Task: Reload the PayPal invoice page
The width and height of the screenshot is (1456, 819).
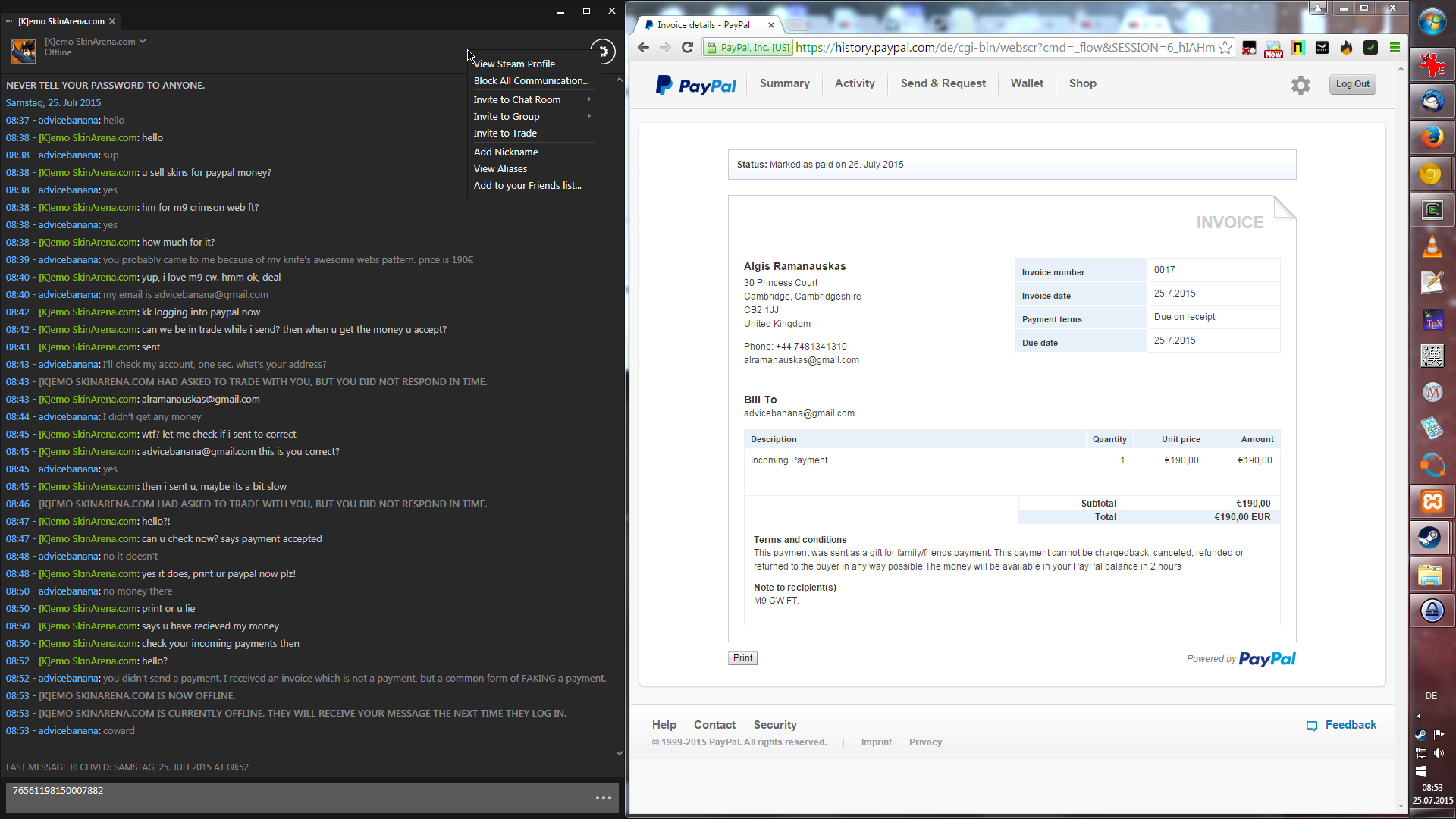Action: tap(688, 48)
